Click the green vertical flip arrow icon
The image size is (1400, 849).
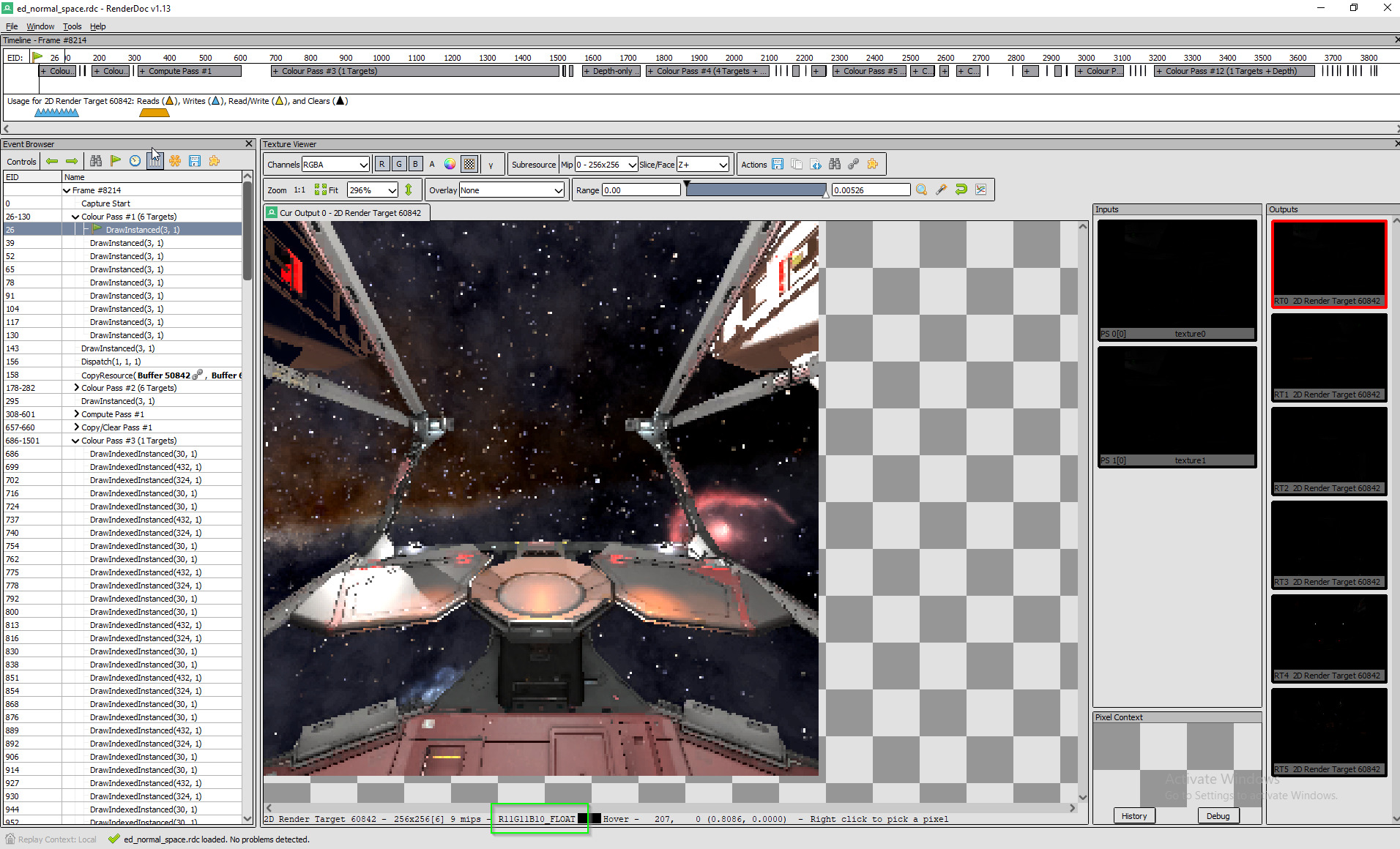409,190
